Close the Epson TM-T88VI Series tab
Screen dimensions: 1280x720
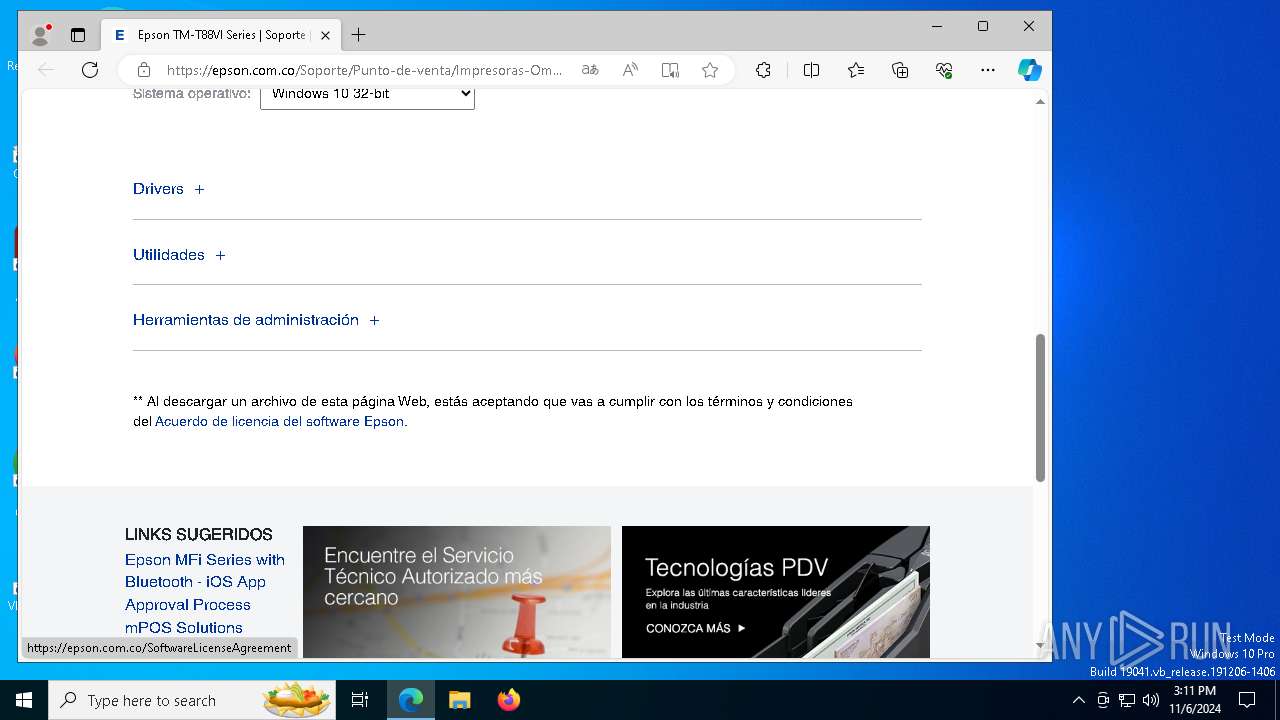tap(325, 35)
